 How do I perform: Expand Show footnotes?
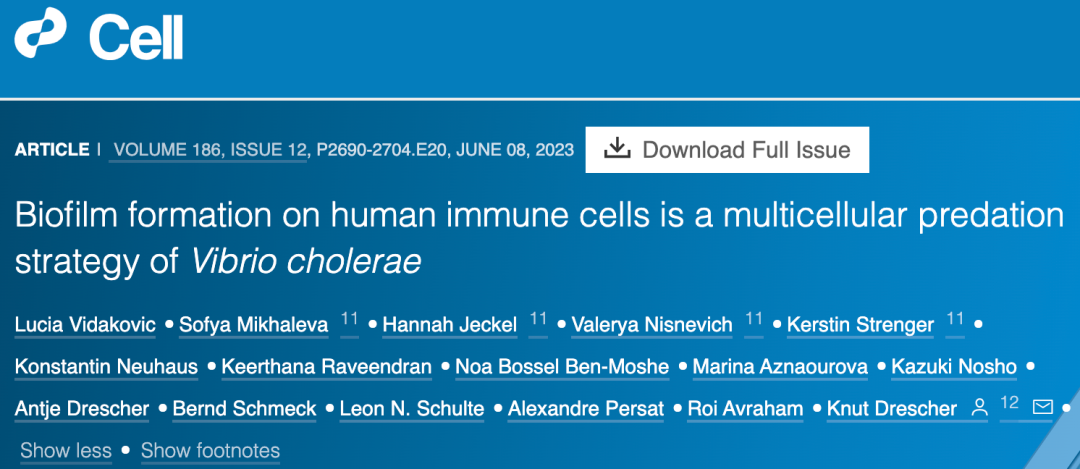(x=210, y=450)
